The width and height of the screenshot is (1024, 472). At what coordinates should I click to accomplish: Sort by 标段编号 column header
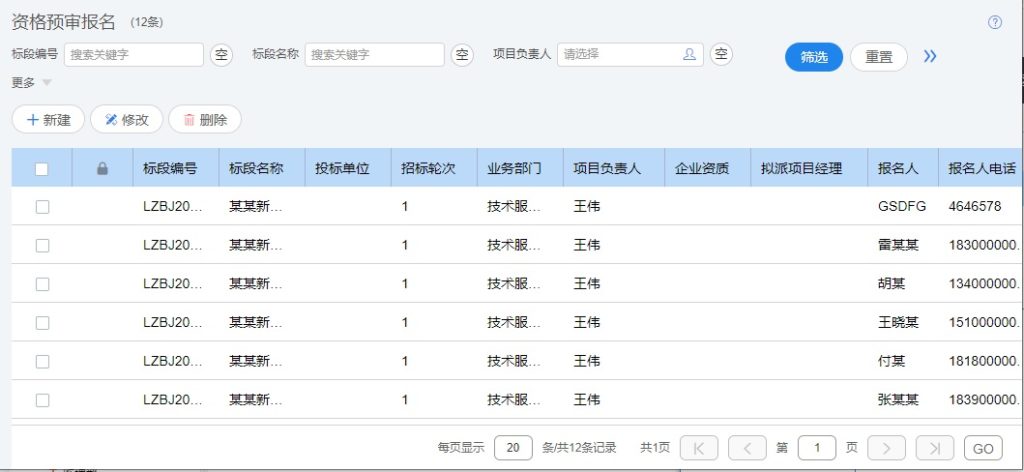(x=170, y=169)
